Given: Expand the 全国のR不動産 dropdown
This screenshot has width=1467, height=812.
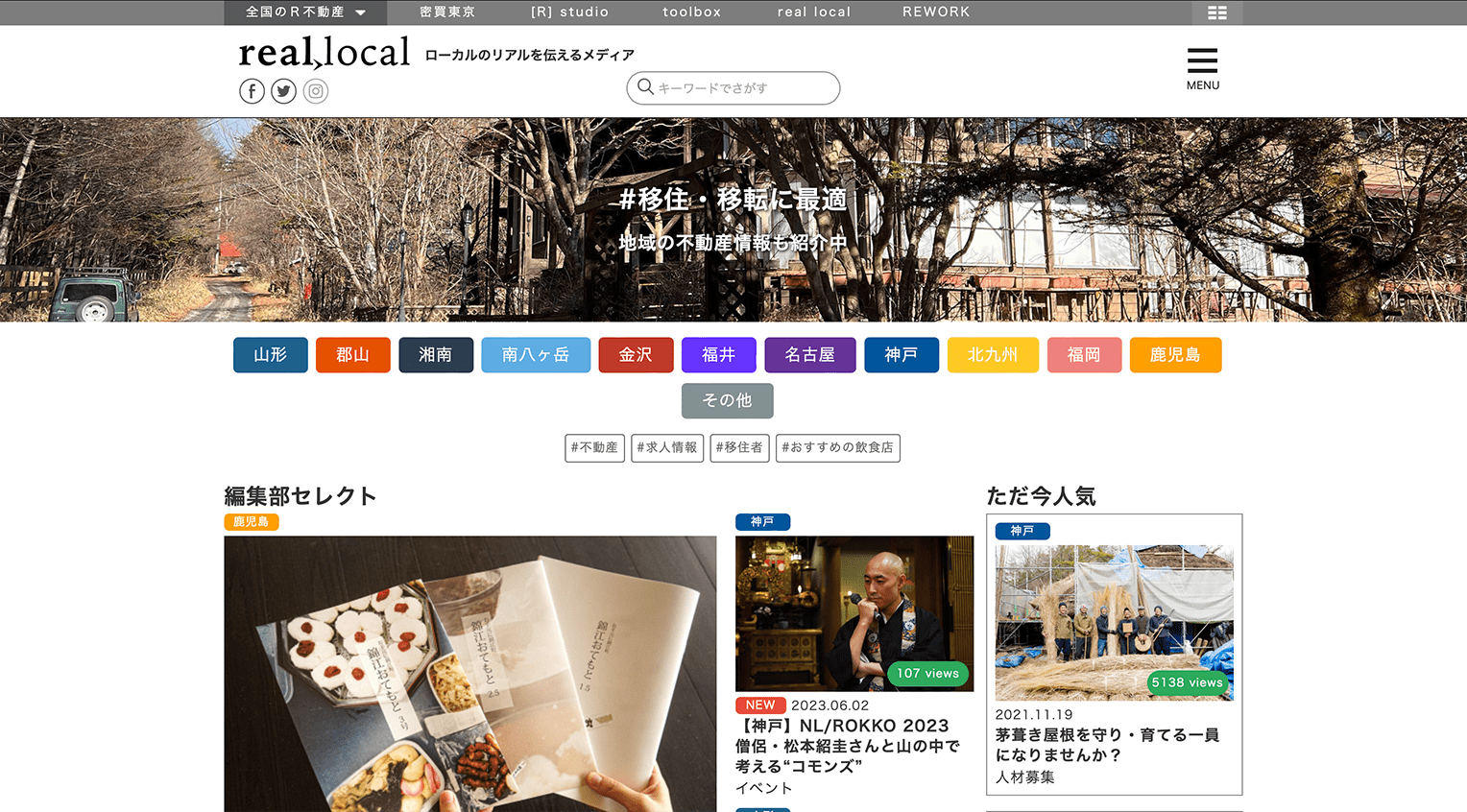Looking at the screenshot, I should [305, 12].
